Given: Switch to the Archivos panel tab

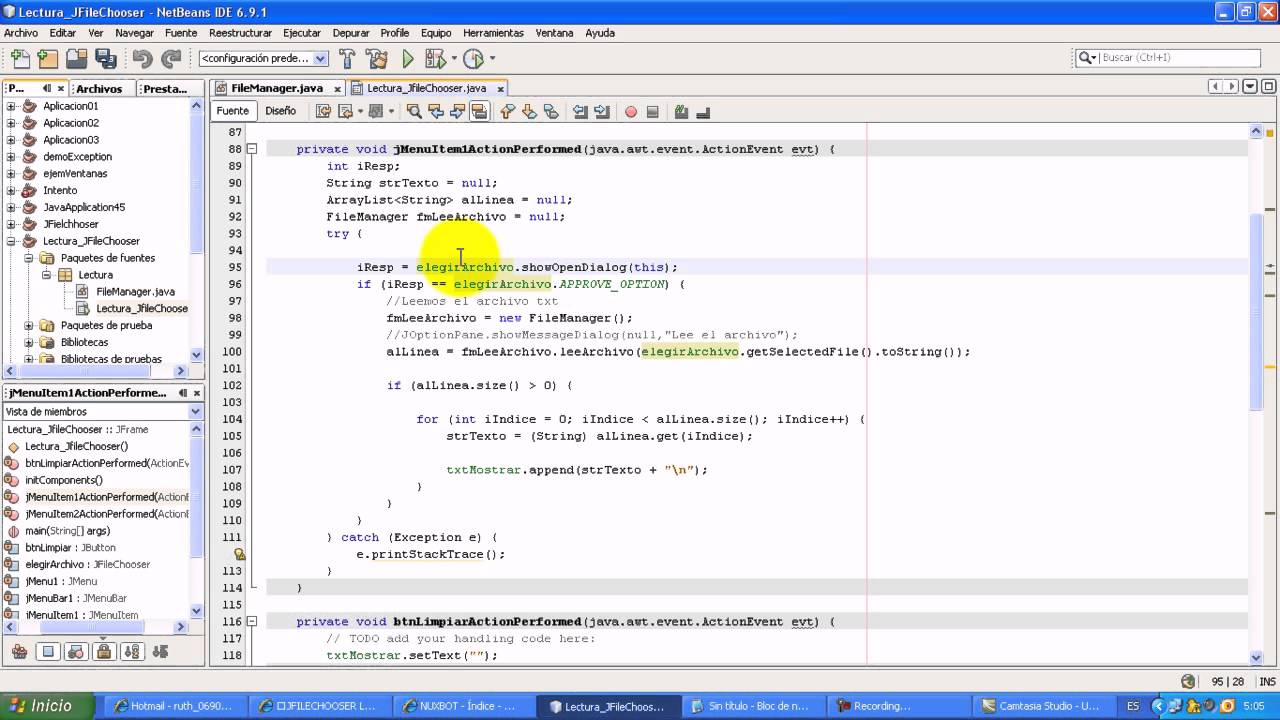Looking at the screenshot, I should [99, 89].
